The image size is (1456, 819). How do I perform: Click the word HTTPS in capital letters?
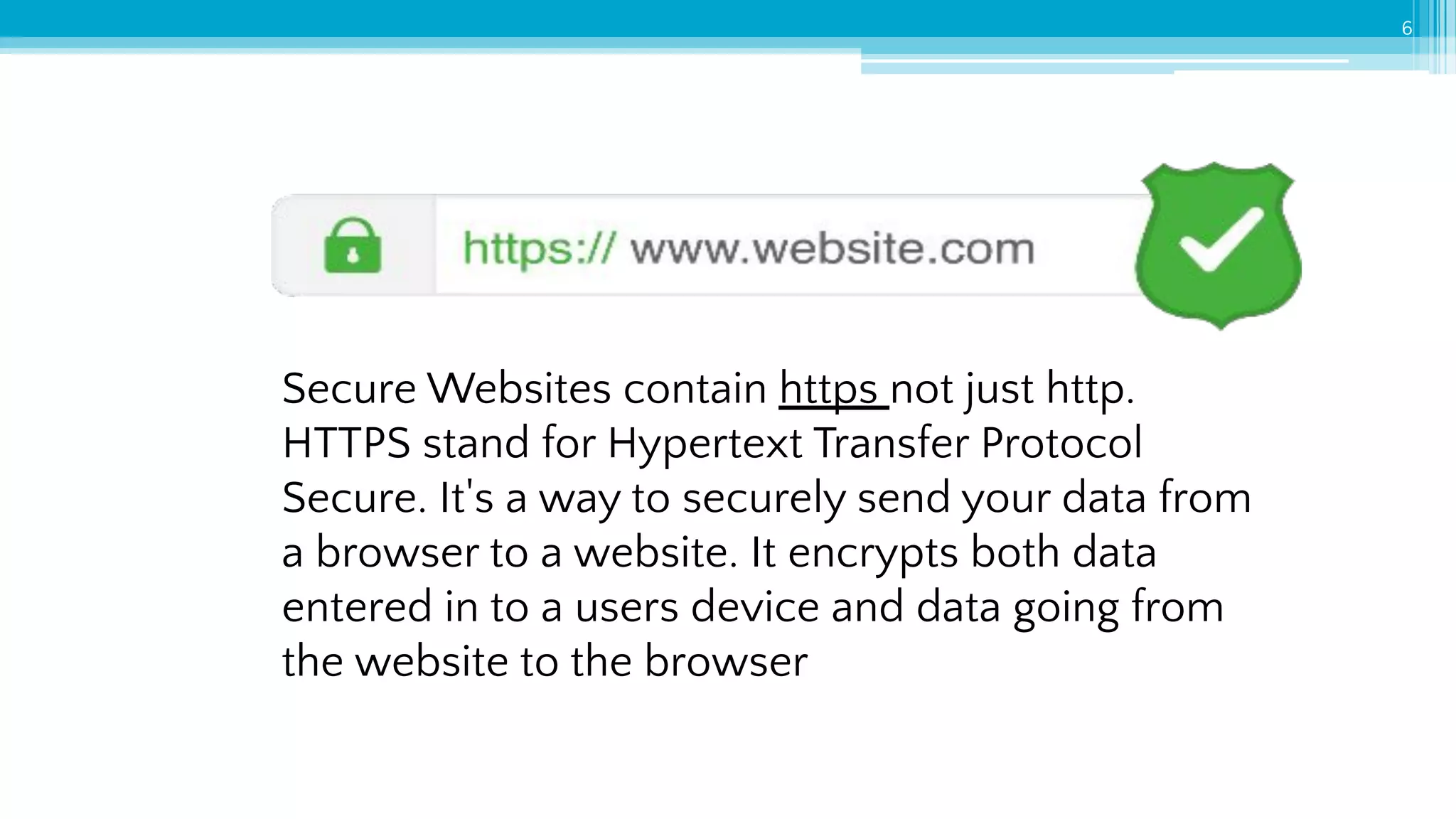click(x=346, y=444)
